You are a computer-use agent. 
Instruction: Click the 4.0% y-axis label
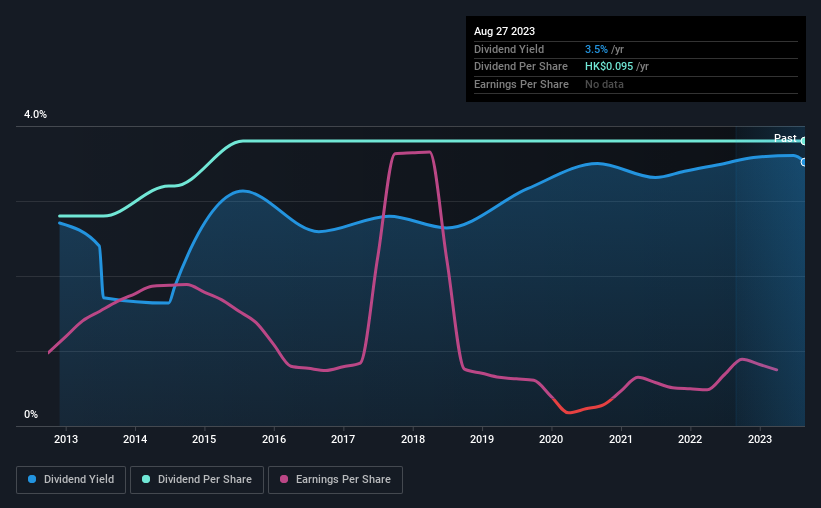point(36,115)
